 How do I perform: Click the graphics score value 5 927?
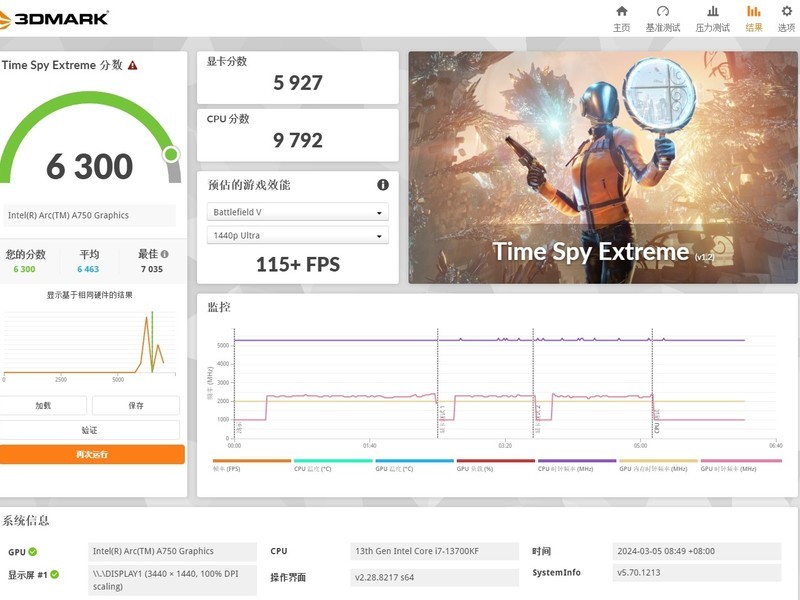[298, 83]
